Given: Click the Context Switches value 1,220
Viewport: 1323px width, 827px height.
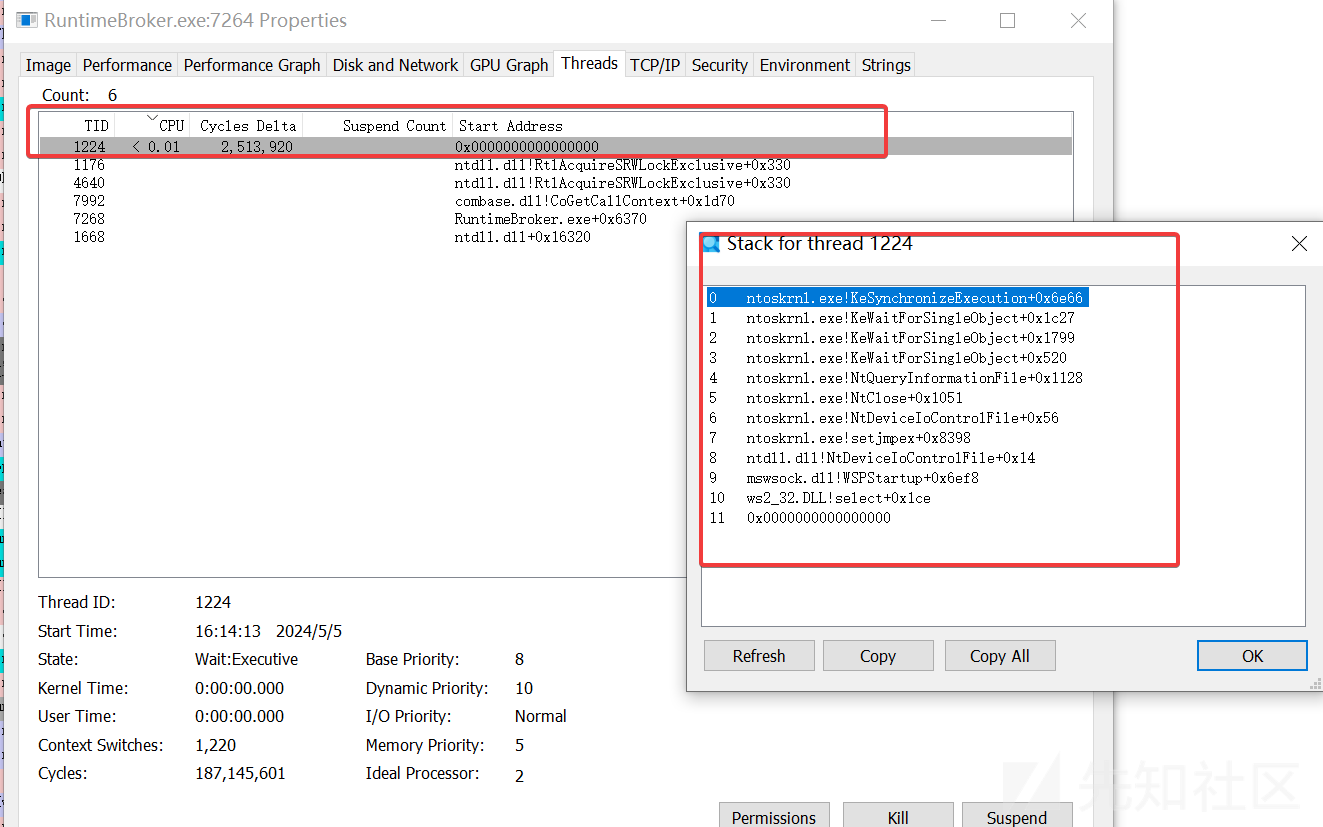Looking at the screenshot, I should tap(215, 745).
